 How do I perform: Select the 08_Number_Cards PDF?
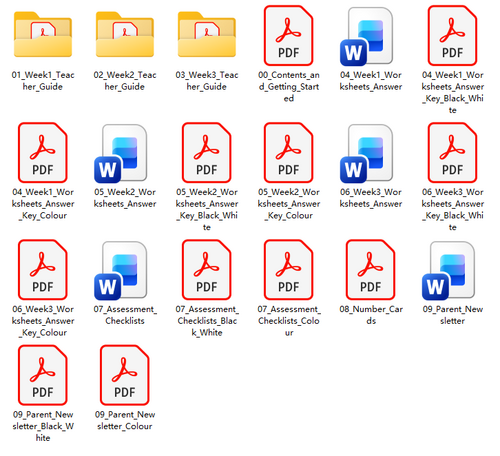(370, 270)
